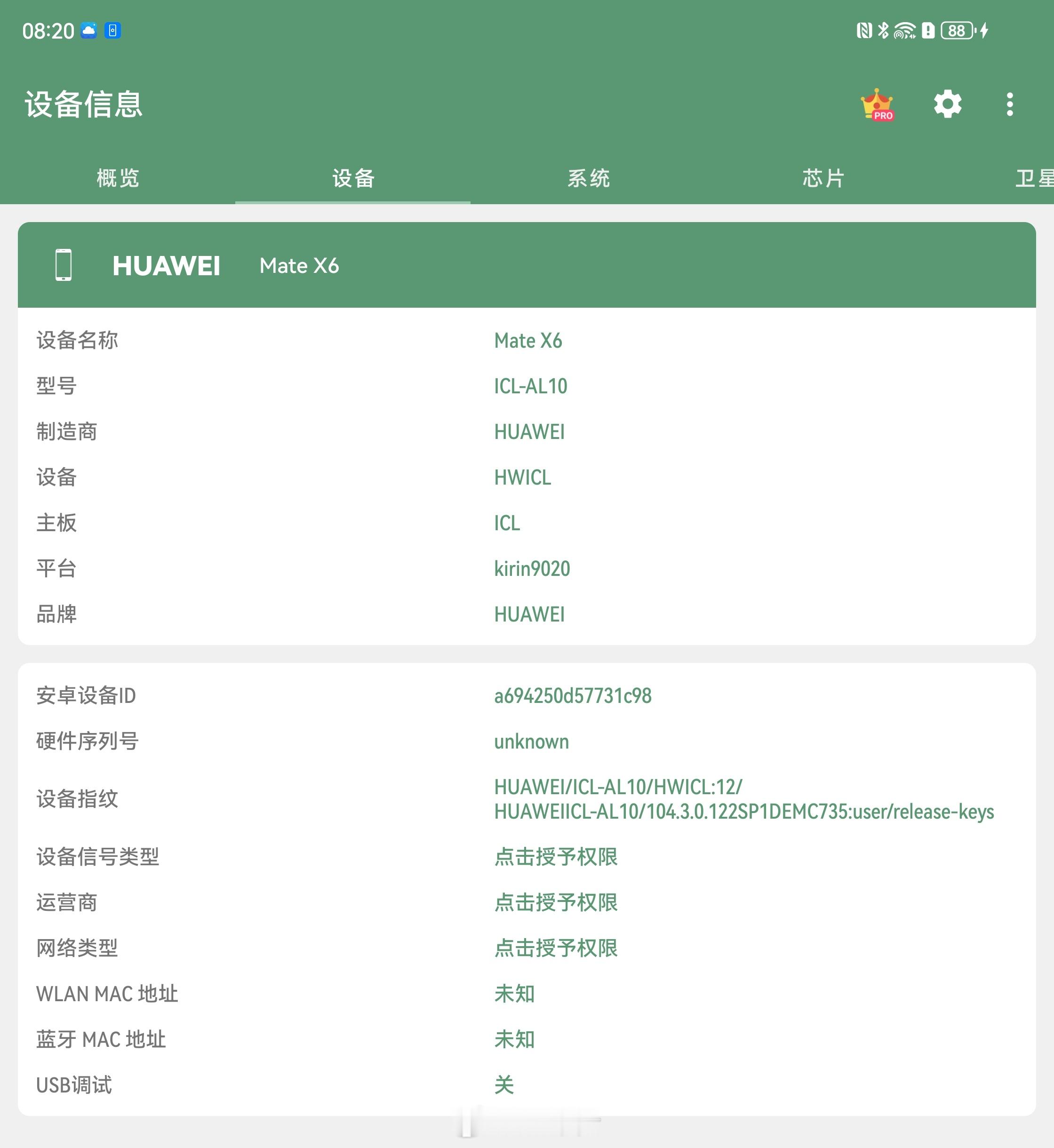1054x1148 pixels.
Task: Tap hardware serial value unknown
Action: tap(532, 741)
